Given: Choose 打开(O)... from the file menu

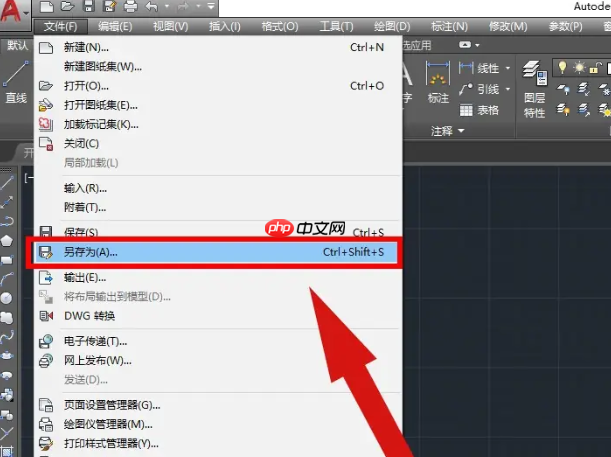Looking at the screenshot, I should [x=218, y=86].
